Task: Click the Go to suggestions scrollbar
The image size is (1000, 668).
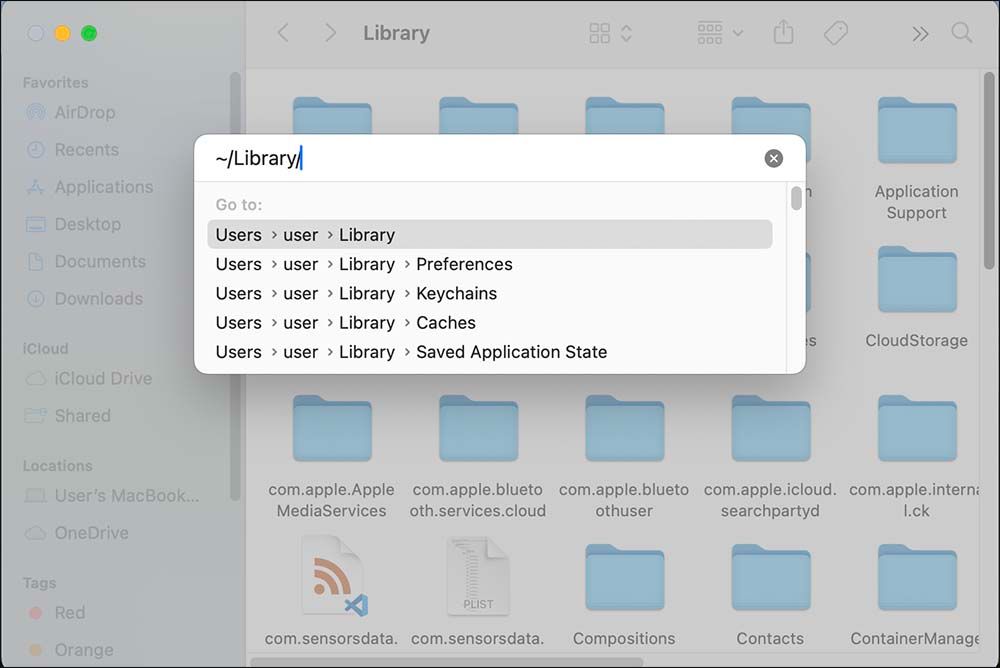Action: click(796, 198)
